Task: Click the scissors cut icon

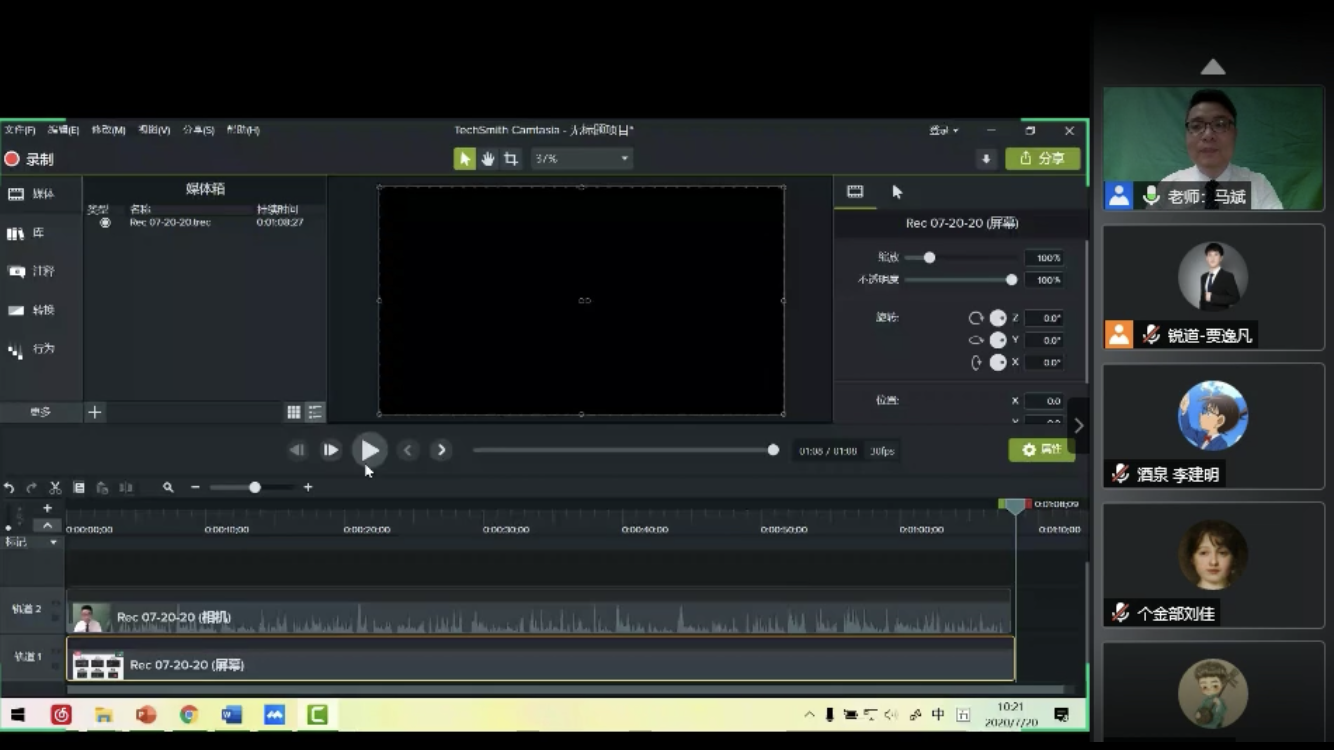Action: tap(55, 488)
